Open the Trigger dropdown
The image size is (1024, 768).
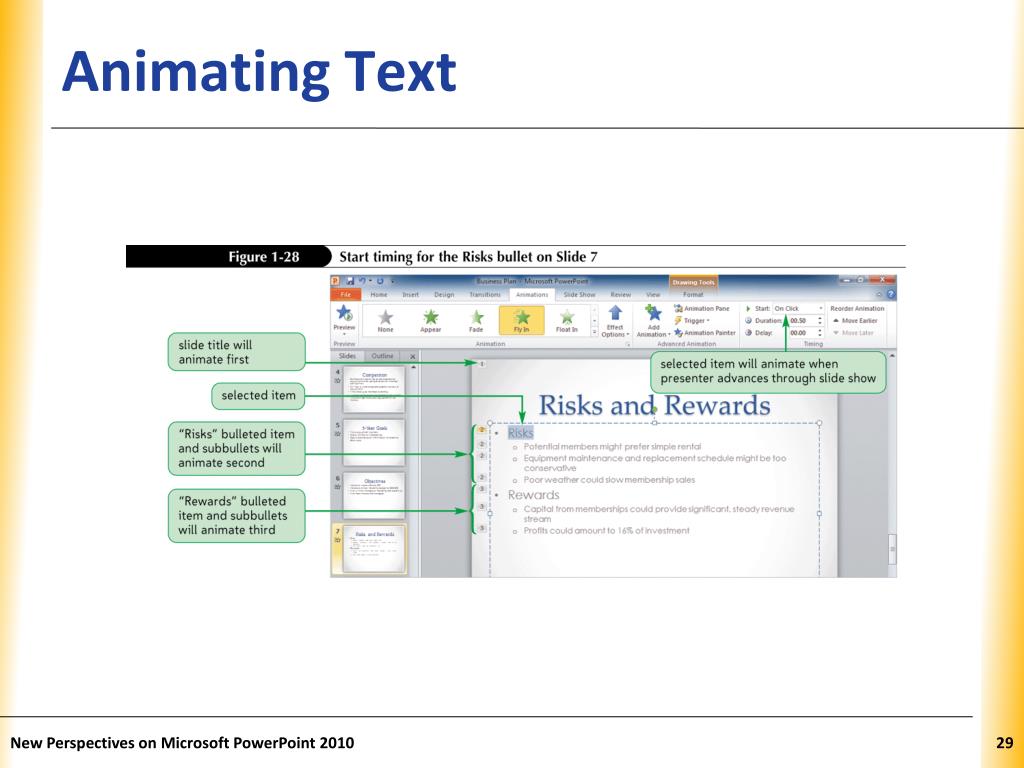click(x=692, y=321)
